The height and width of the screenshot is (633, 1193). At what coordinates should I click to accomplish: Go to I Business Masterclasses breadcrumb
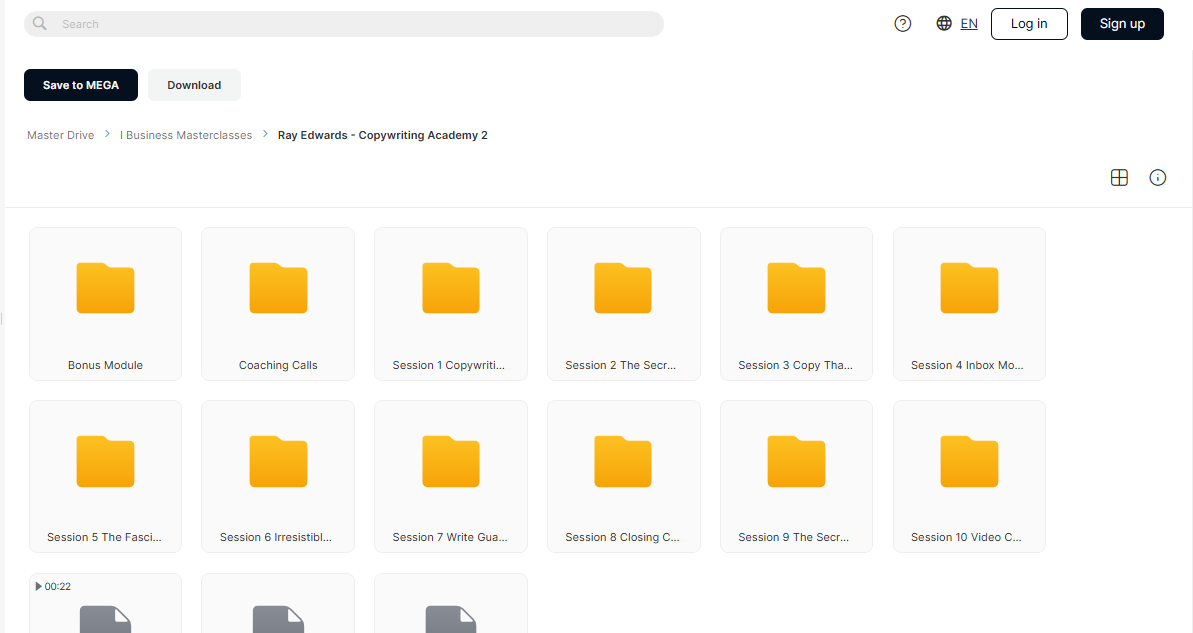[x=186, y=135]
